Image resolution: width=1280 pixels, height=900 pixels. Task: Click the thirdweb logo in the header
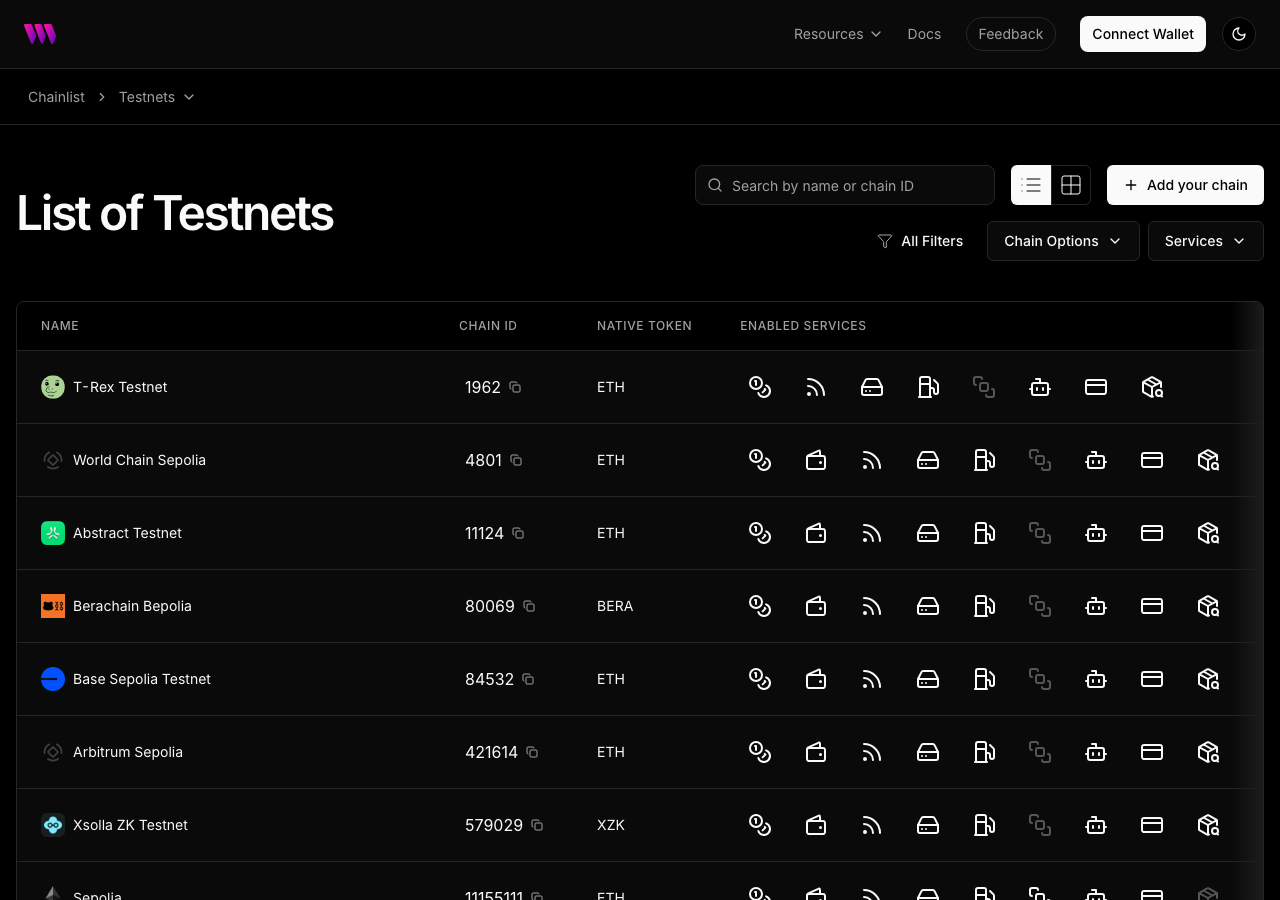coord(40,34)
